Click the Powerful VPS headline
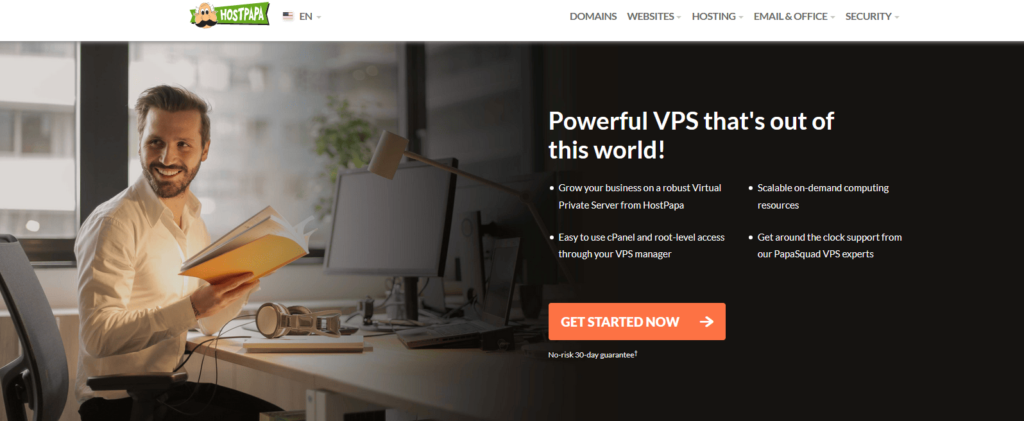The image size is (1024, 421). [x=691, y=136]
